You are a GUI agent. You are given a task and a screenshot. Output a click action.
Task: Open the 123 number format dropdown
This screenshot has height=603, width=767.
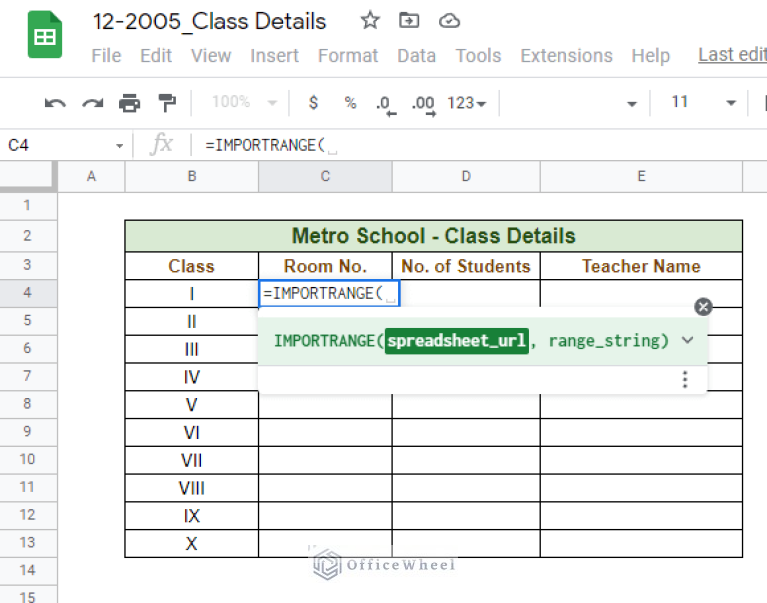pos(467,102)
